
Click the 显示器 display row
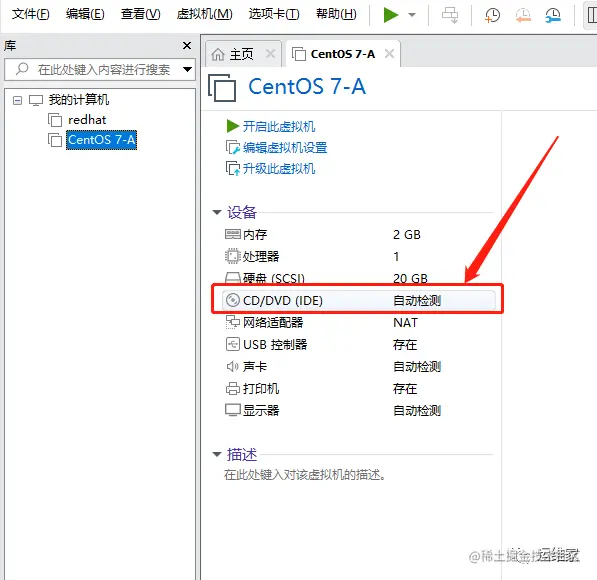pyautogui.click(x=359, y=411)
